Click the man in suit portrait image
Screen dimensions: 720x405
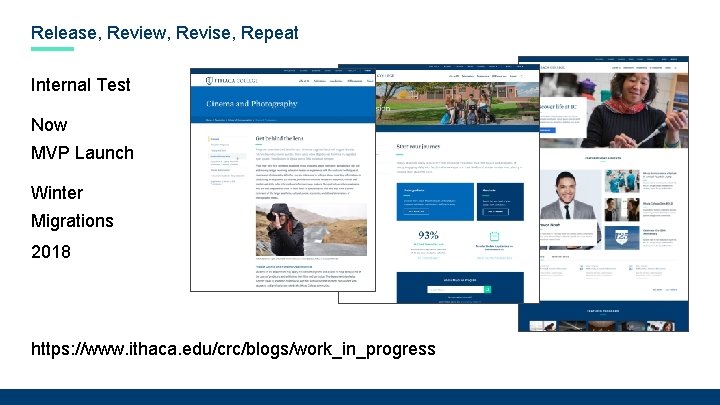tap(571, 209)
